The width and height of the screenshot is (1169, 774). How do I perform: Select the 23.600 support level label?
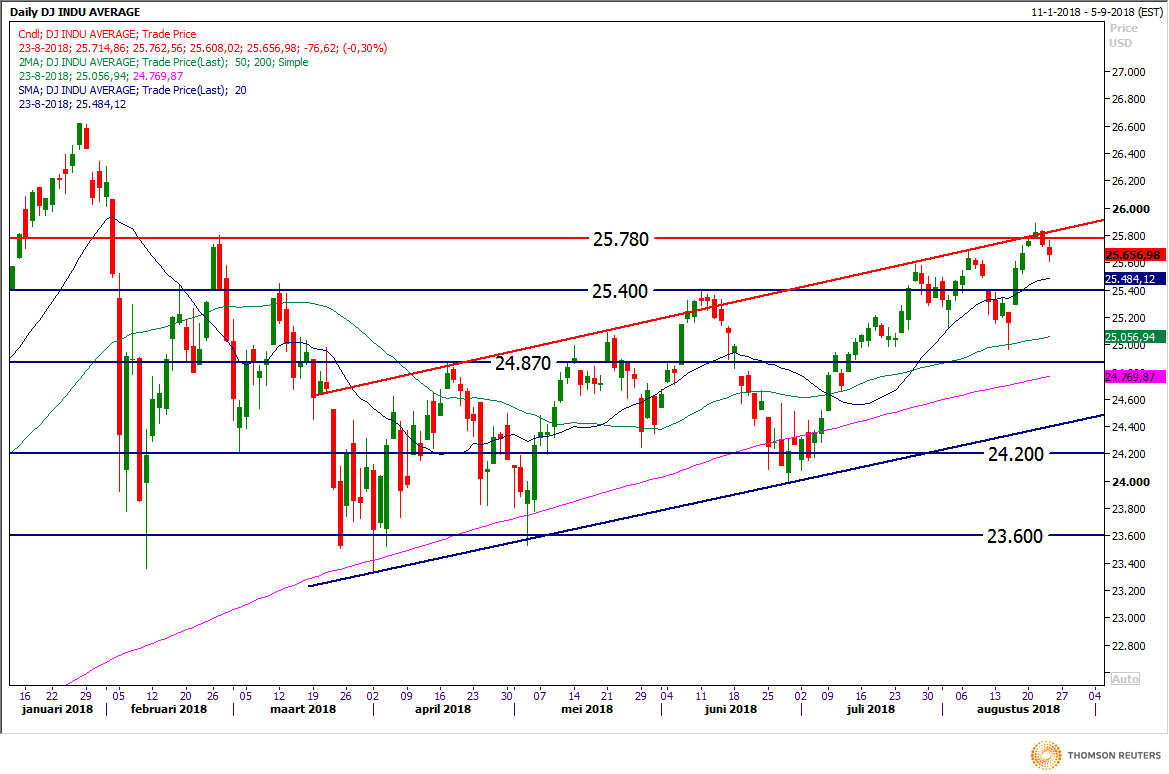[x=1015, y=536]
